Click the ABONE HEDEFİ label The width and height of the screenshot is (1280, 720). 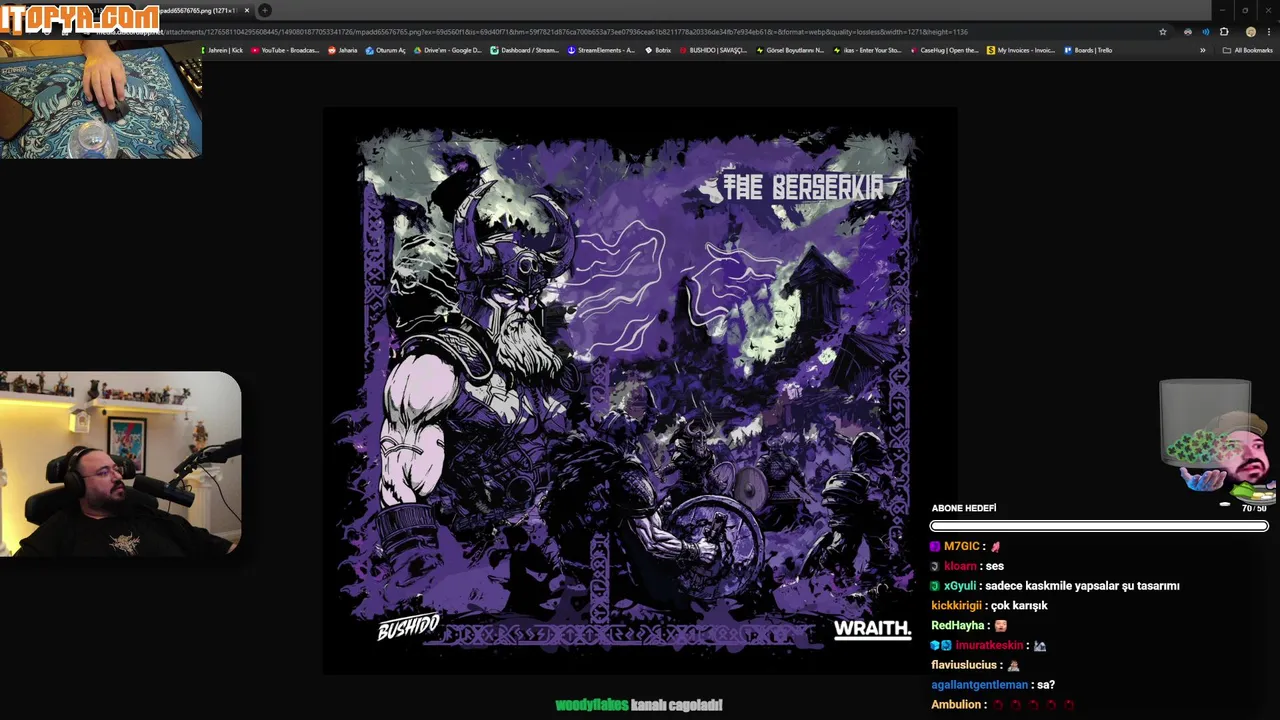964,508
